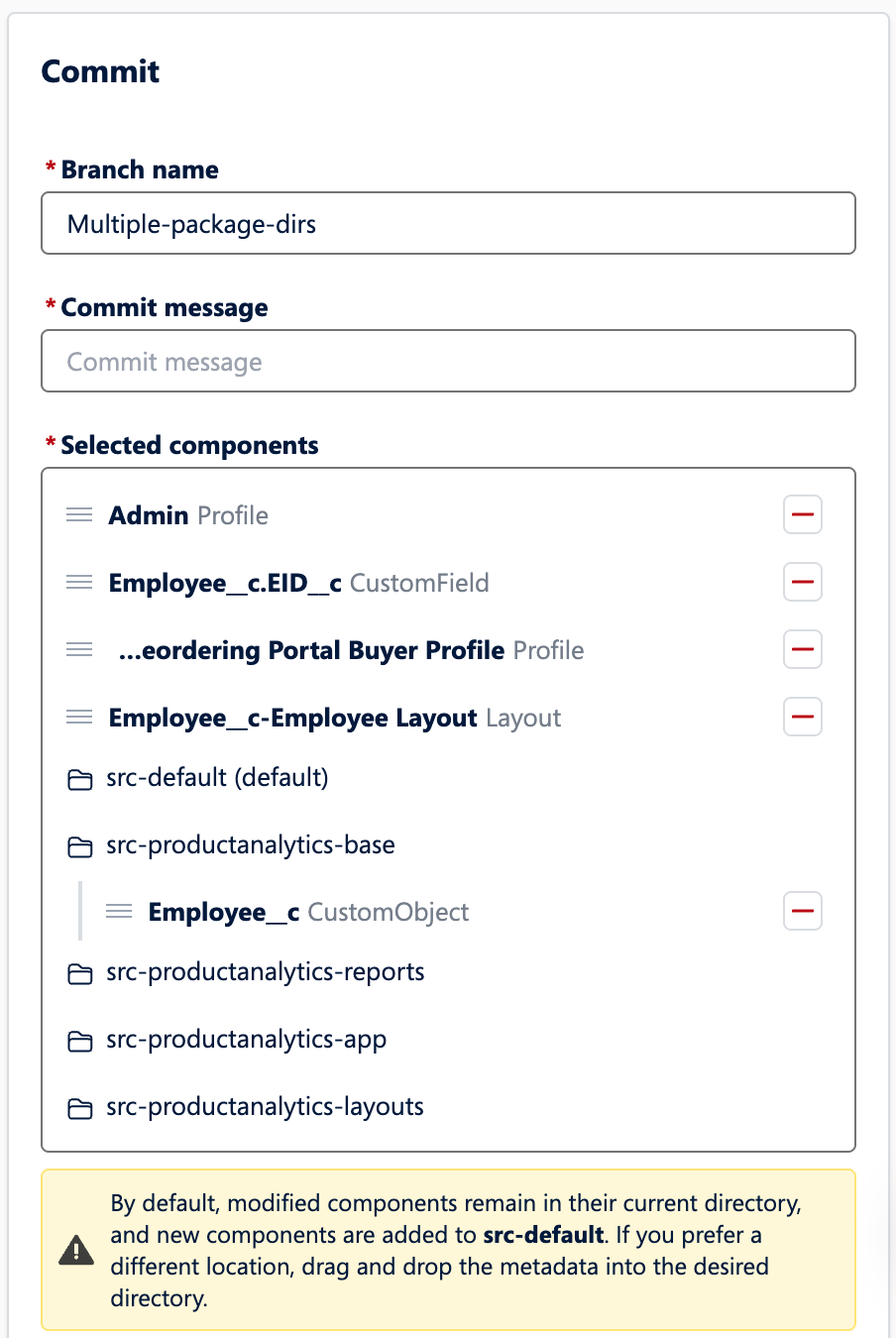Select the src-default (default) folder
This screenshot has width=896, height=1338.
pos(216,778)
